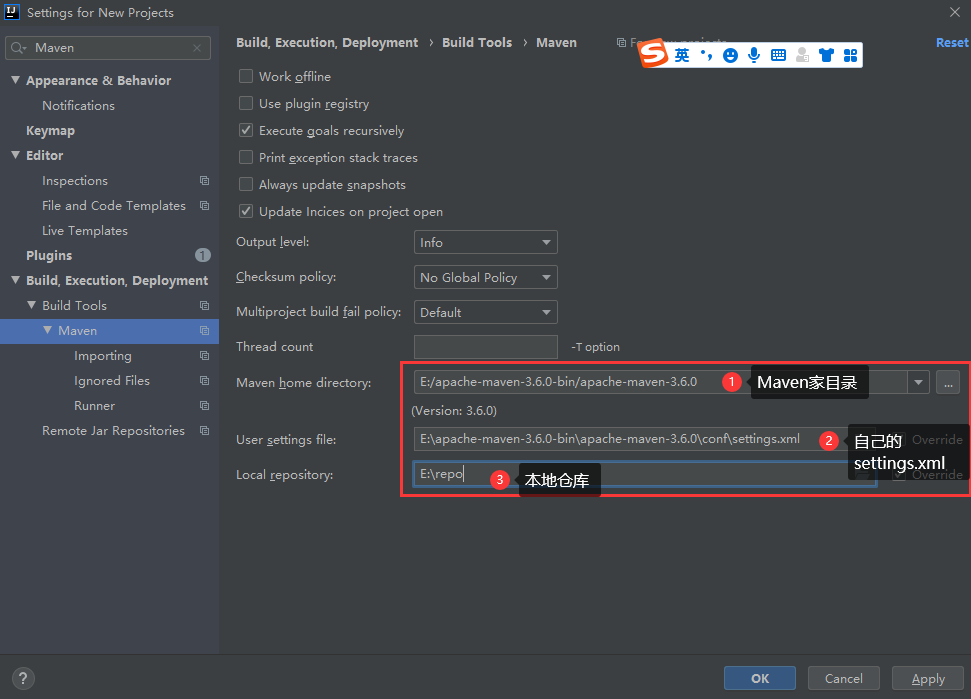Open Sogou emoji smiley panel
Image resolution: width=971 pixels, height=699 pixels.
pyautogui.click(x=731, y=55)
